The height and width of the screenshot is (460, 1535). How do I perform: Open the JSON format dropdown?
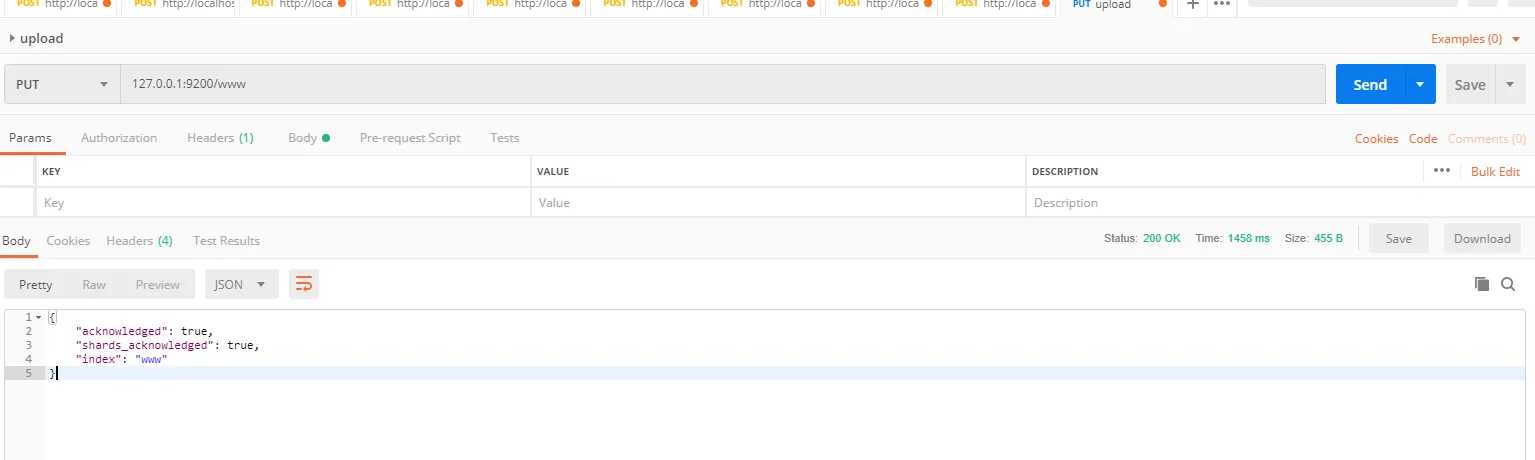point(241,285)
